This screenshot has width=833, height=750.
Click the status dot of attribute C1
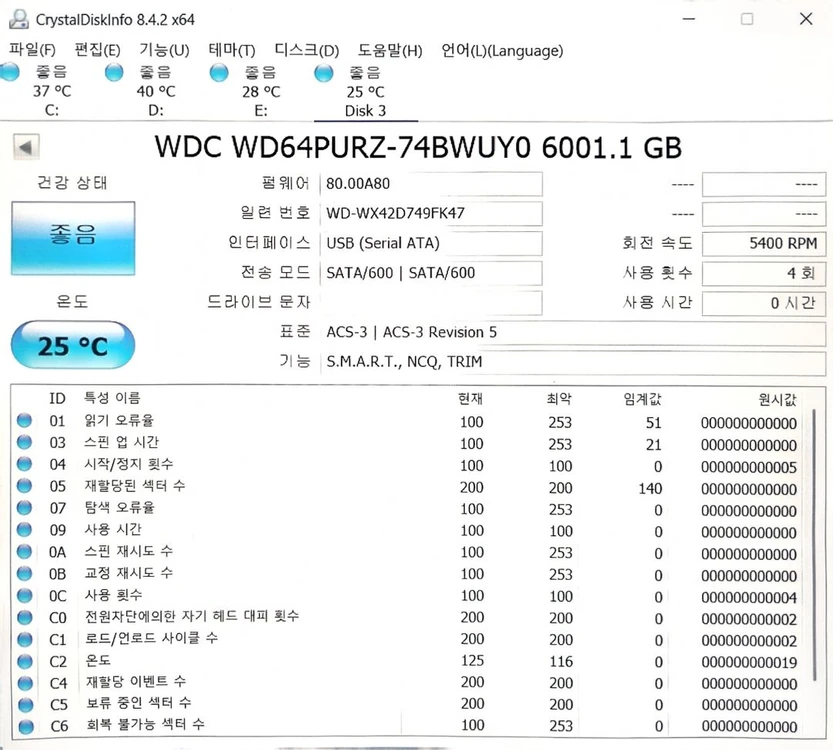coord(24,639)
